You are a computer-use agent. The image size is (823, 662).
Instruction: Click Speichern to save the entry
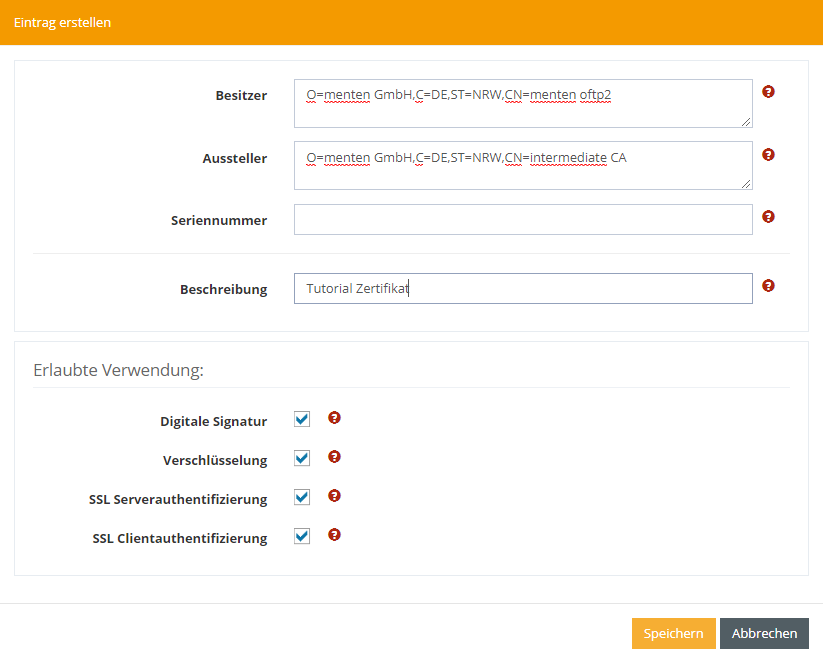click(x=673, y=633)
